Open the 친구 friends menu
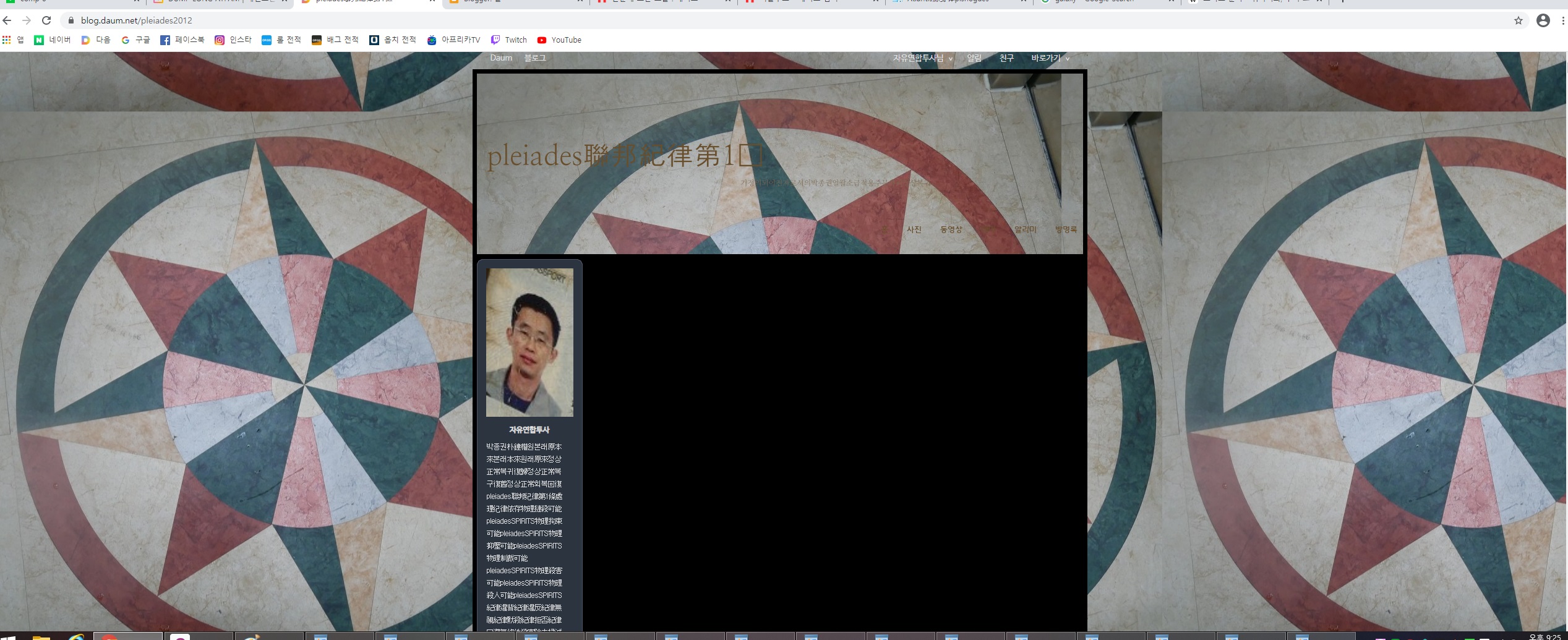 tap(1006, 58)
